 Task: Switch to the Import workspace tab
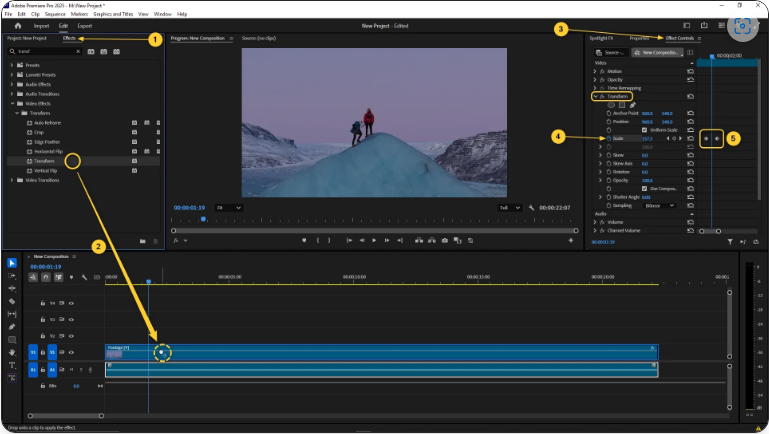41,26
